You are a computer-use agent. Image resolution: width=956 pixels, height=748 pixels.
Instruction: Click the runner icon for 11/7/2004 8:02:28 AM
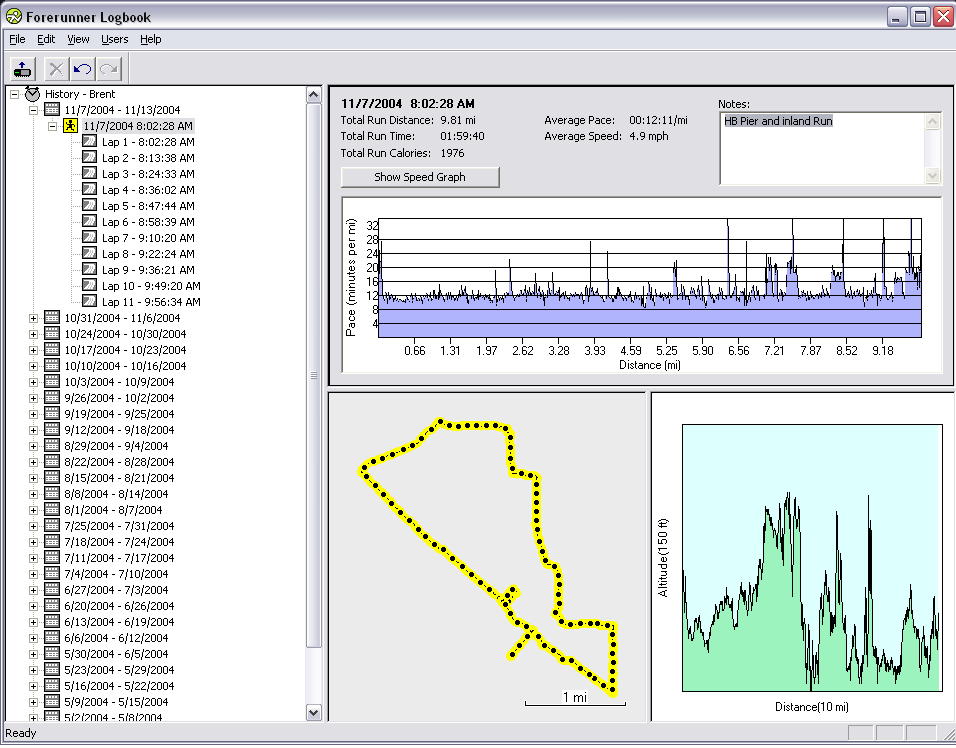[x=71, y=126]
